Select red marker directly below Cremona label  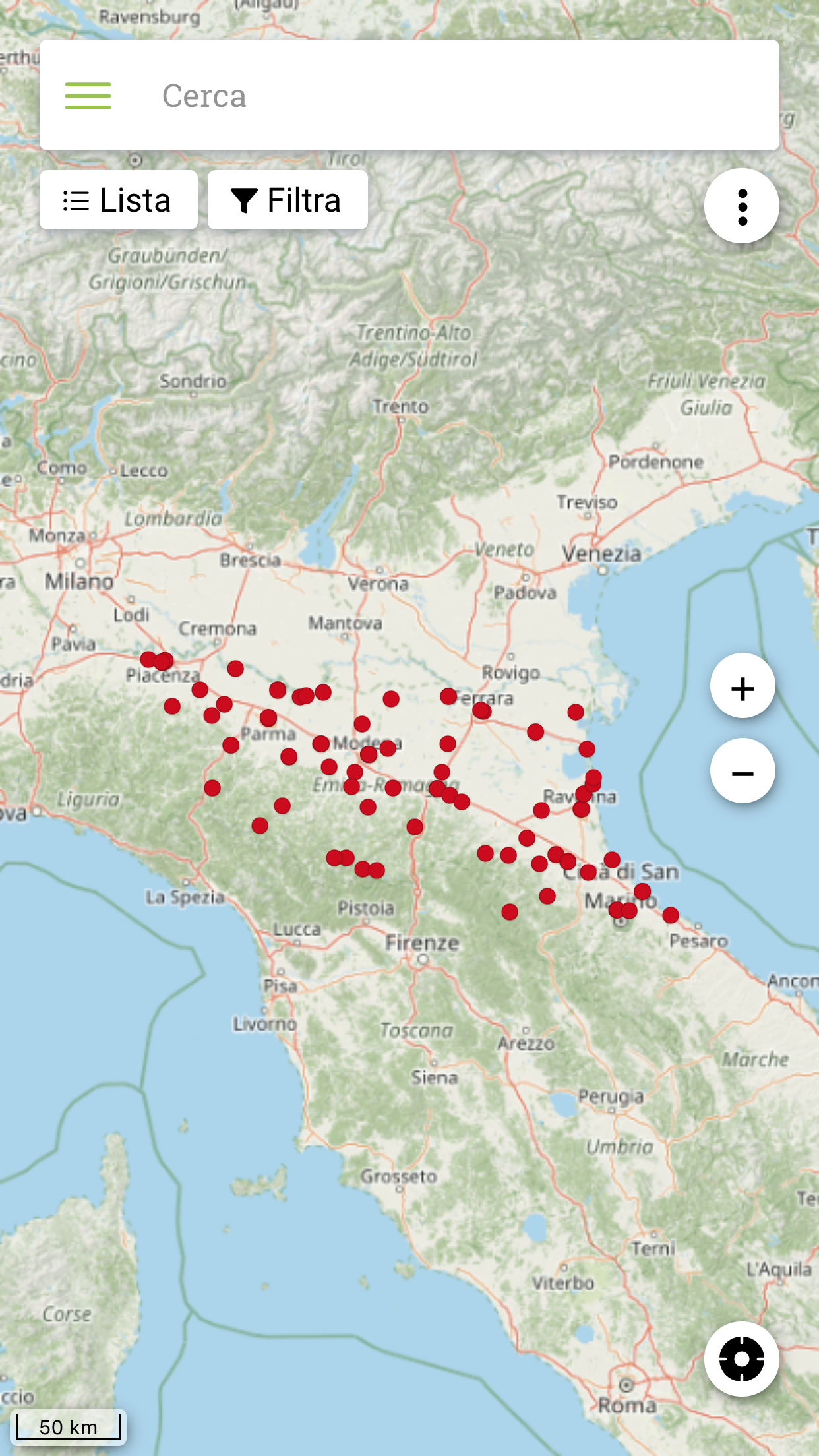pos(235,669)
